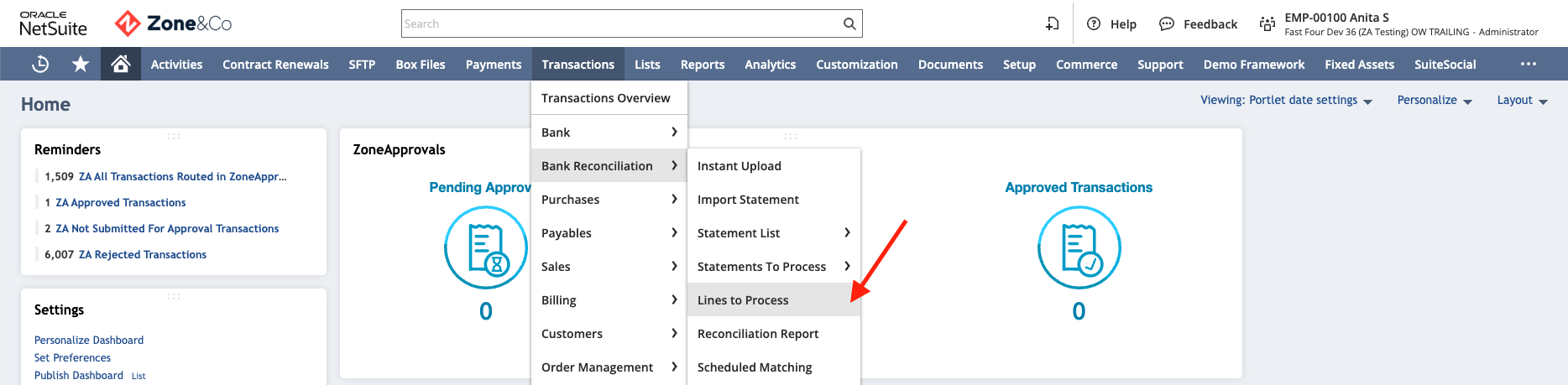The width and height of the screenshot is (1568, 385).
Task: Expand the Statement List submenu
Action: [774, 233]
